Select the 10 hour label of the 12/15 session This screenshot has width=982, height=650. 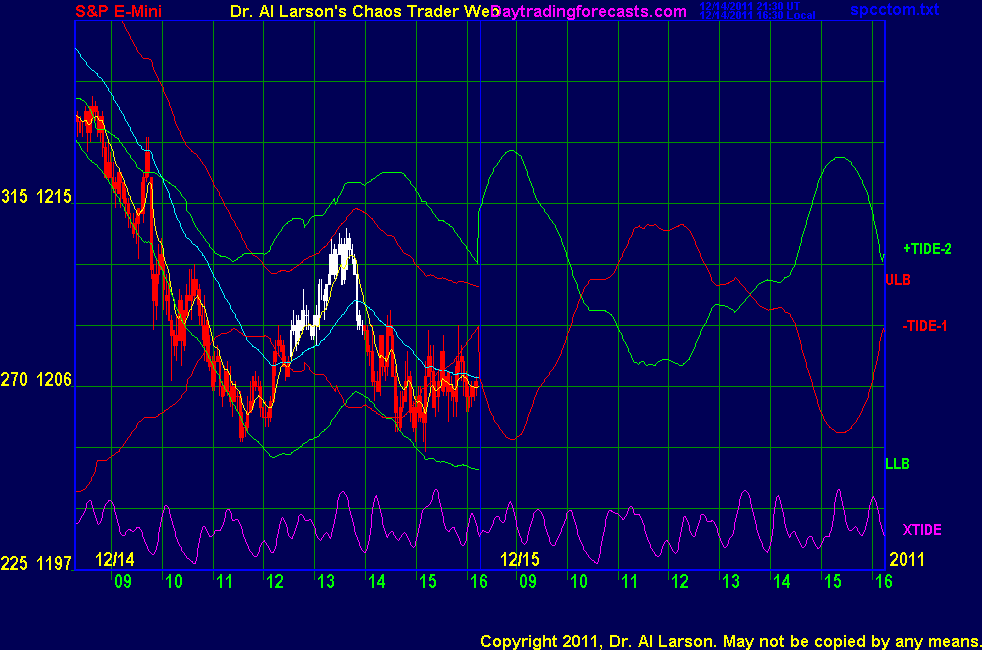(579, 582)
